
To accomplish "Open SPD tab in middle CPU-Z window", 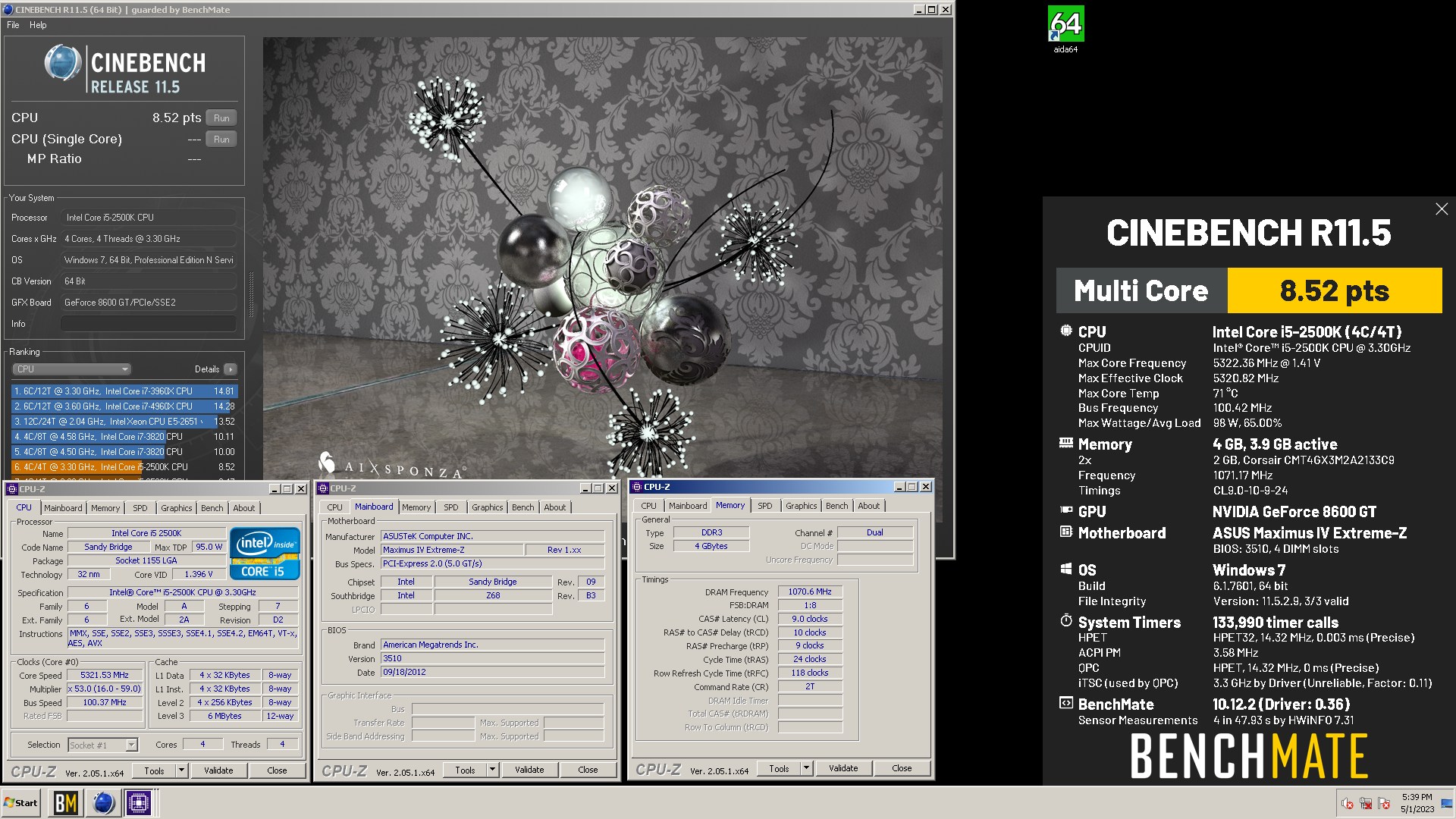I will point(451,507).
